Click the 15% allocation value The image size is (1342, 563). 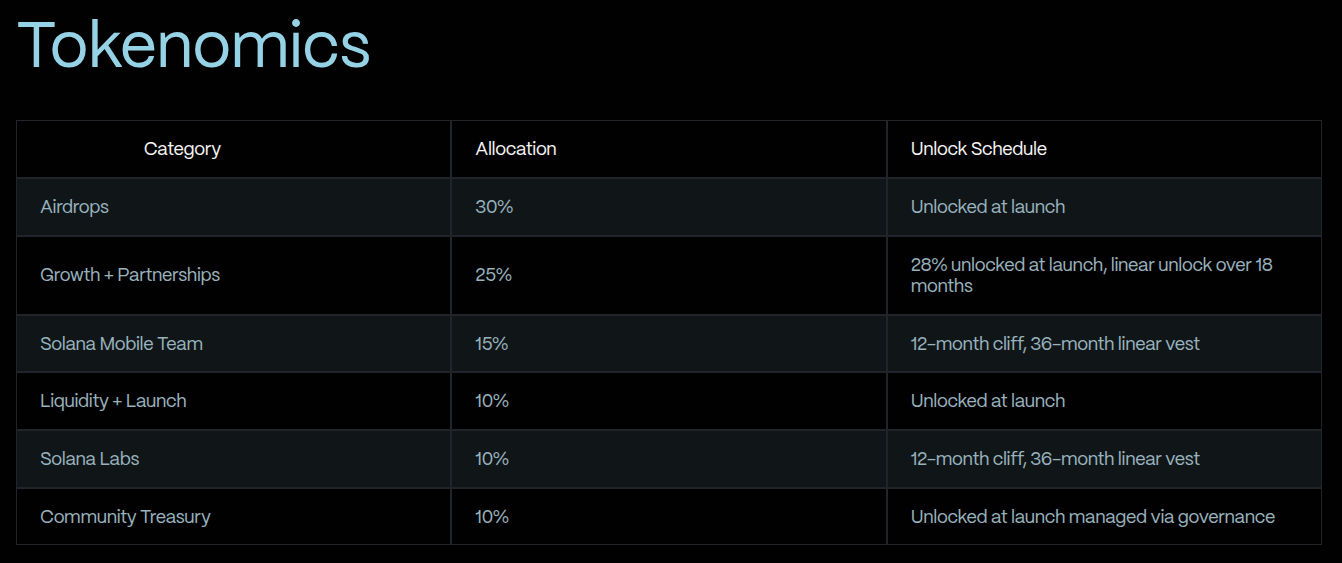pos(492,344)
